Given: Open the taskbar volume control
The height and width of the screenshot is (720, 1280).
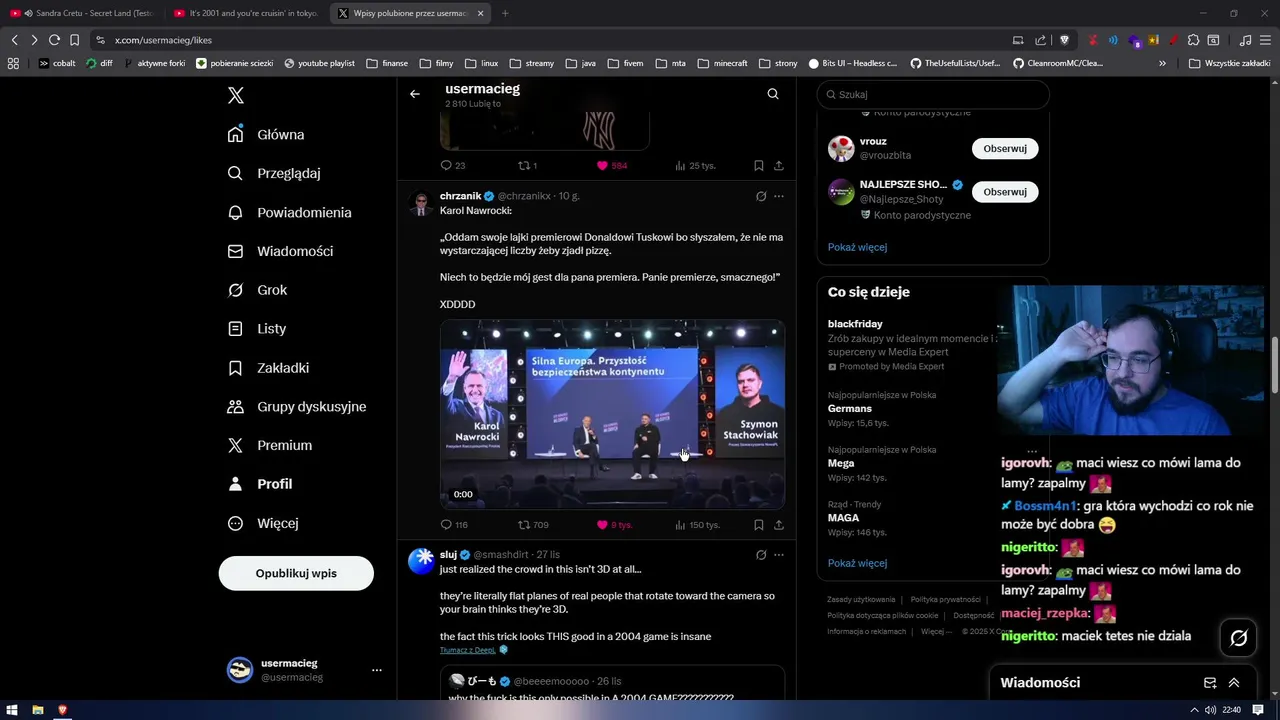Looking at the screenshot, I should tap(1211, 710).
